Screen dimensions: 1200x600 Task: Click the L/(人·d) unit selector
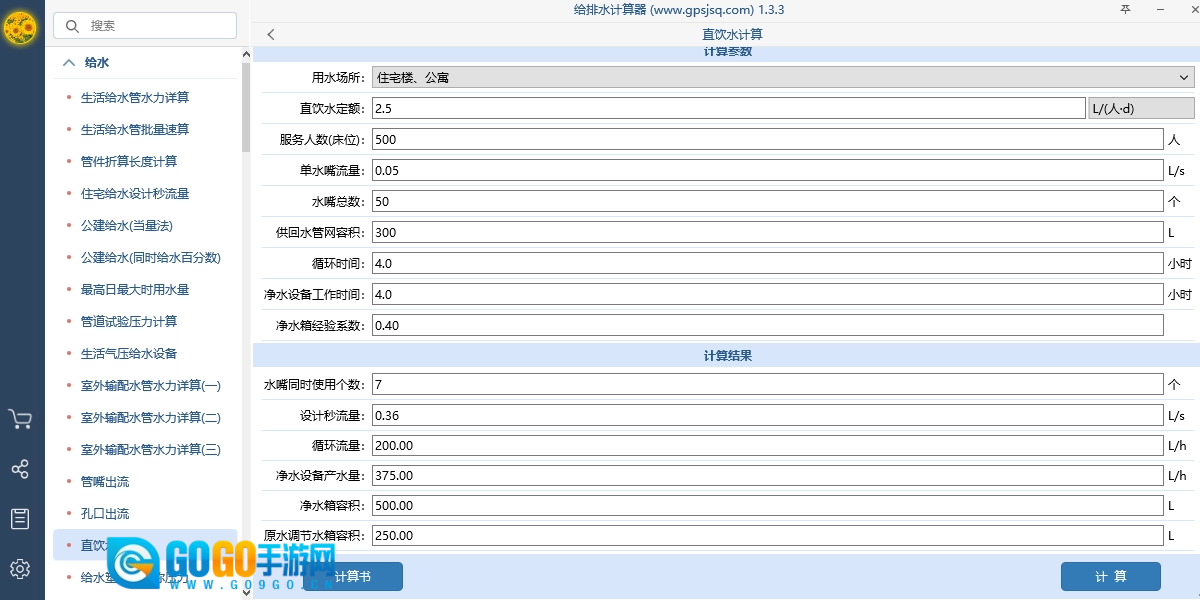[x=1140, y=109]
